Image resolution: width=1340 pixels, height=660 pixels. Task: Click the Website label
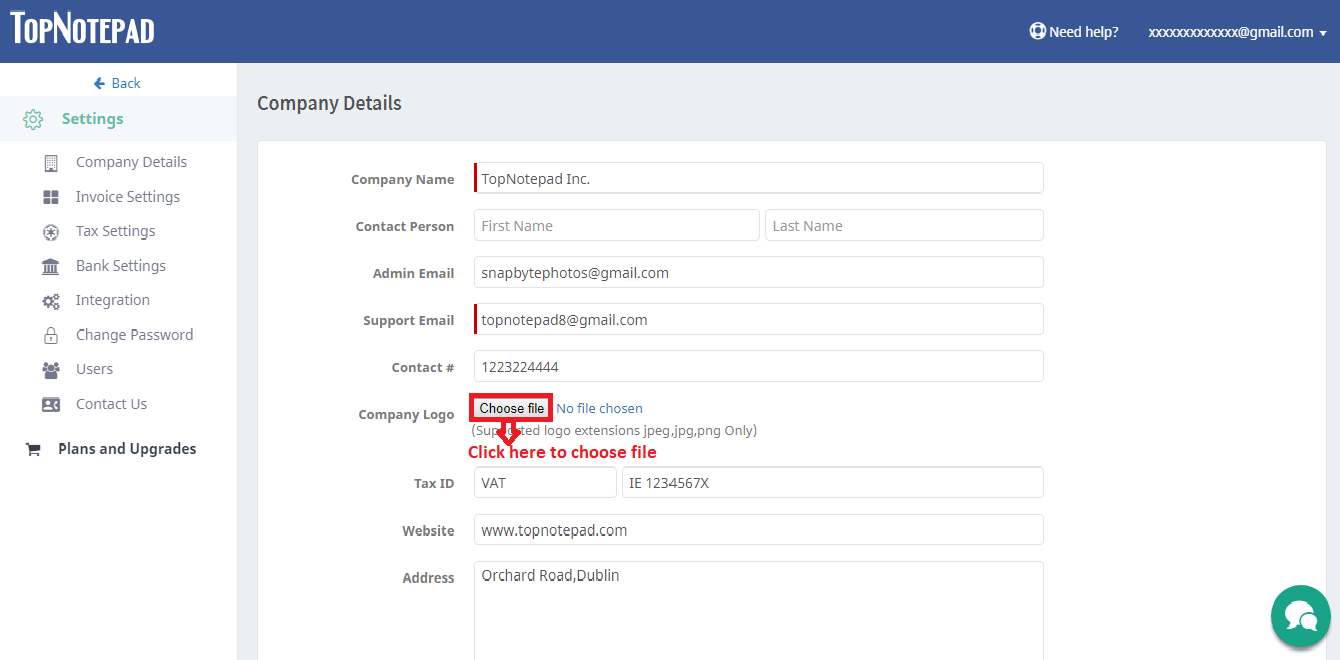tap(428, 531)
